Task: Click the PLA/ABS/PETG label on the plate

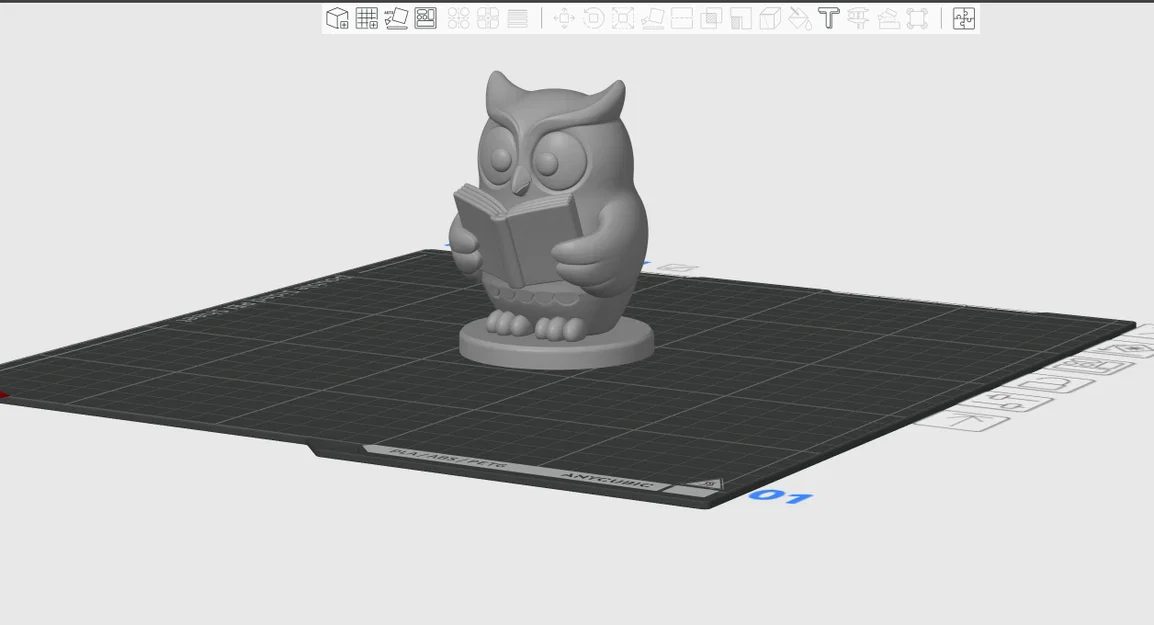Action: tap(447, 458)
